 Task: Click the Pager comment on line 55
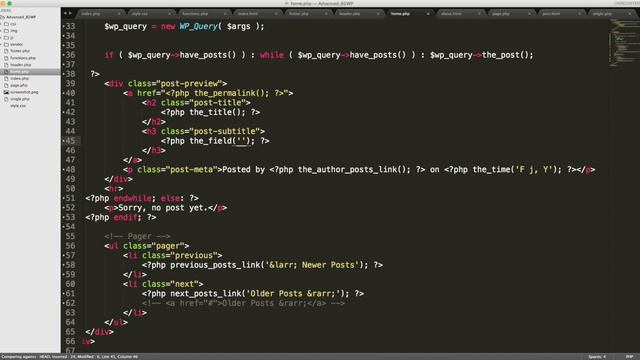(137, 237)
